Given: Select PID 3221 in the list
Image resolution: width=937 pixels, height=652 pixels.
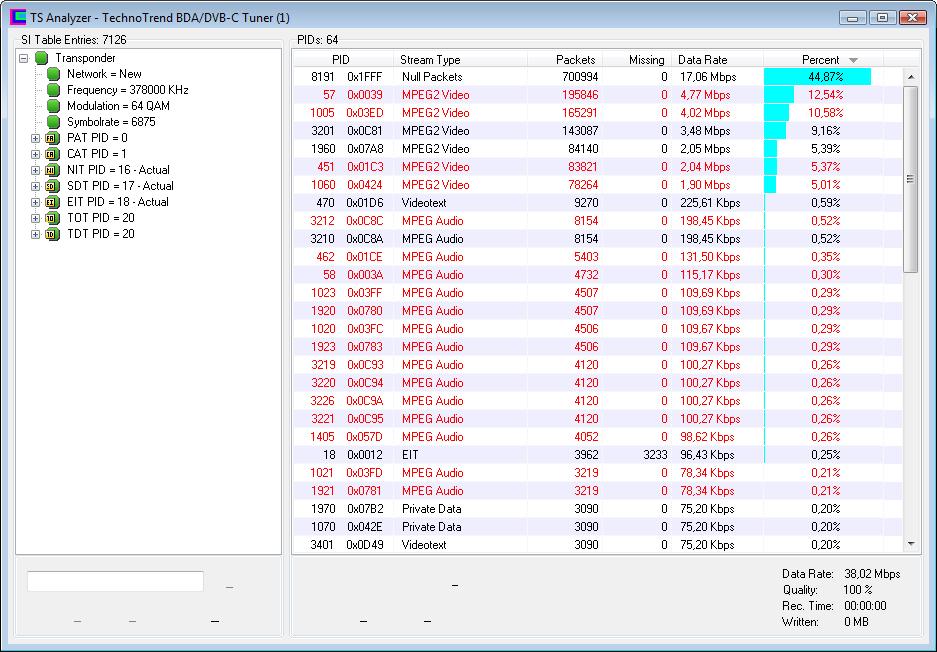Looking at the screenshot, I should point(323,418).
